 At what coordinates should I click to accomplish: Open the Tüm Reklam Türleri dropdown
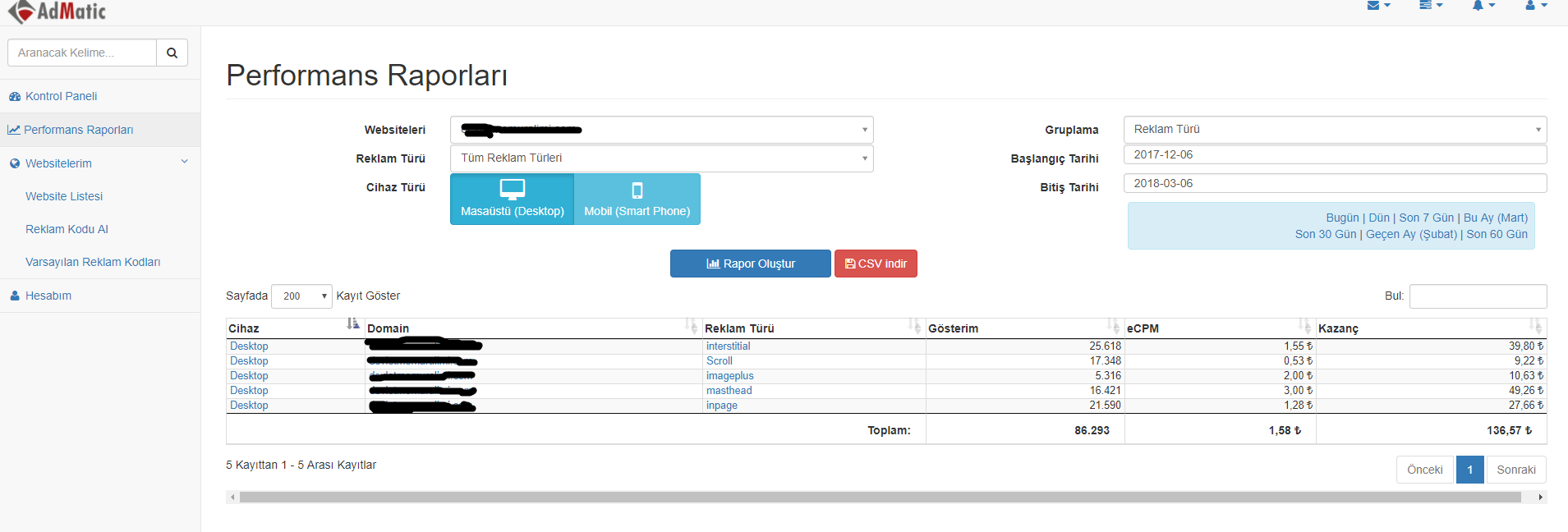[662, 158]
